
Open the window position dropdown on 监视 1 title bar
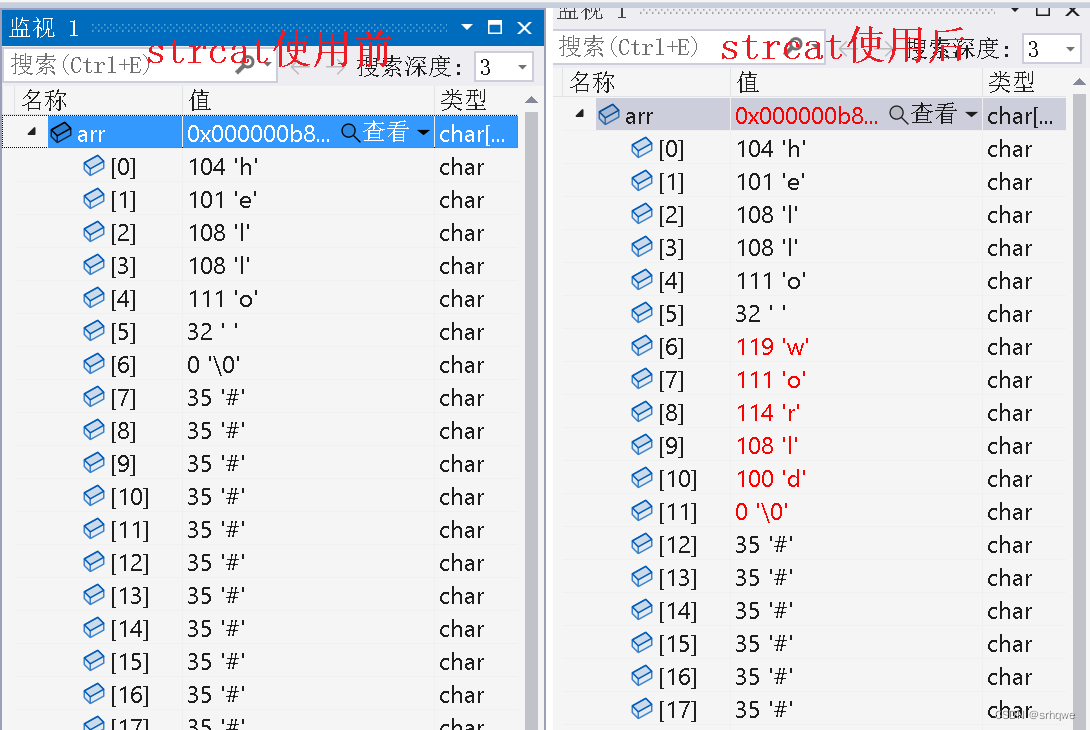[466, 28]
